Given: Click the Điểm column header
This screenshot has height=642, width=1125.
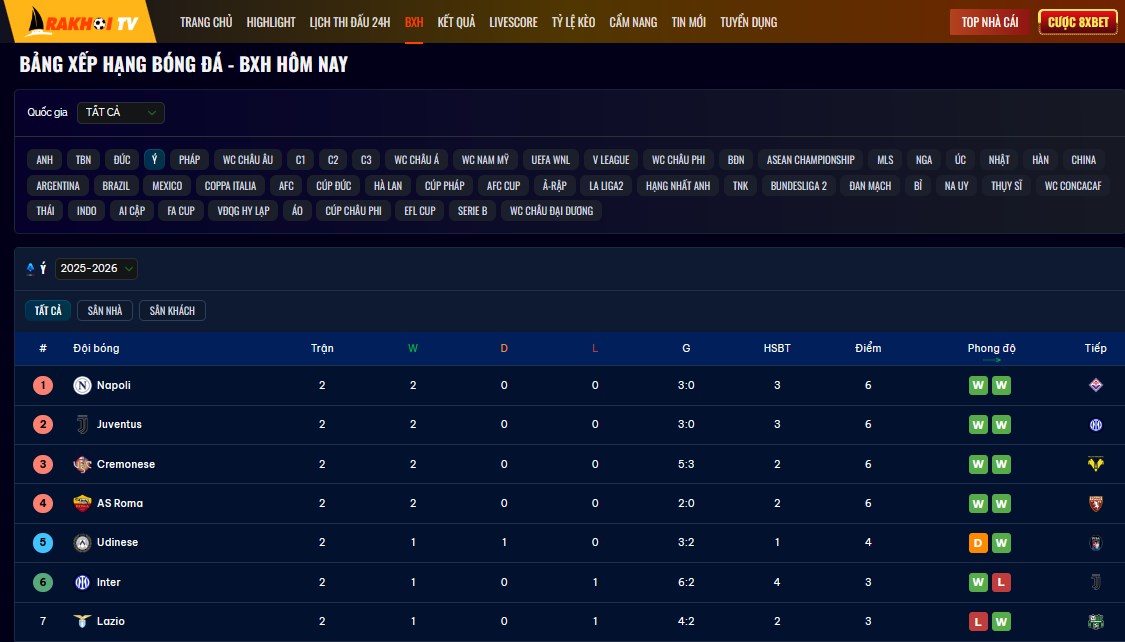Looking at the screenshot, I should coord(868,348).
